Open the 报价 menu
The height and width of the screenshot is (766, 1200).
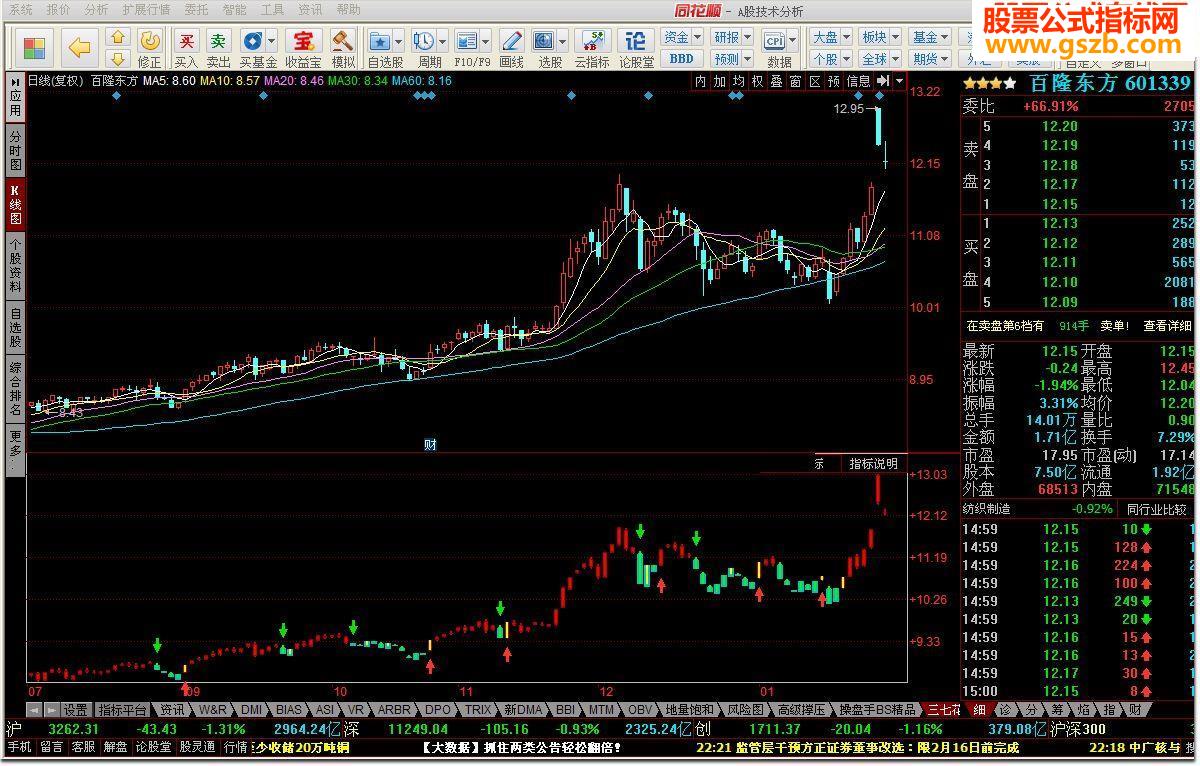click(x=59, y=10)
